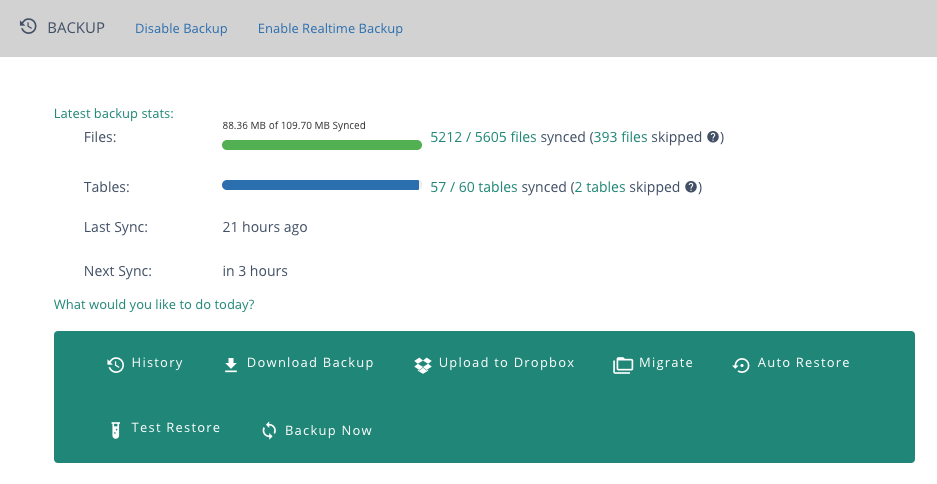
Task: Click the Download Backup arrow icon
Action: point(231,364)
